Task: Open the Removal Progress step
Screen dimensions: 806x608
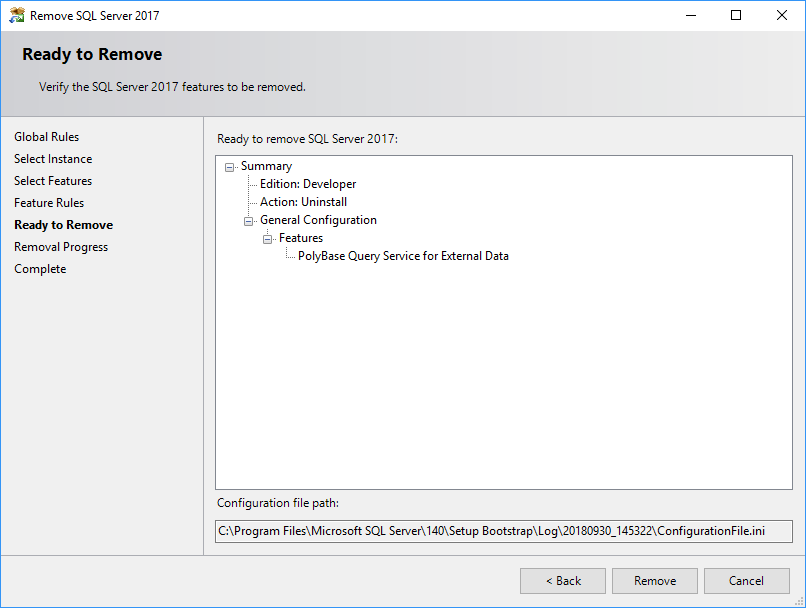Action: pyautogui.click(x=60, y=247)
